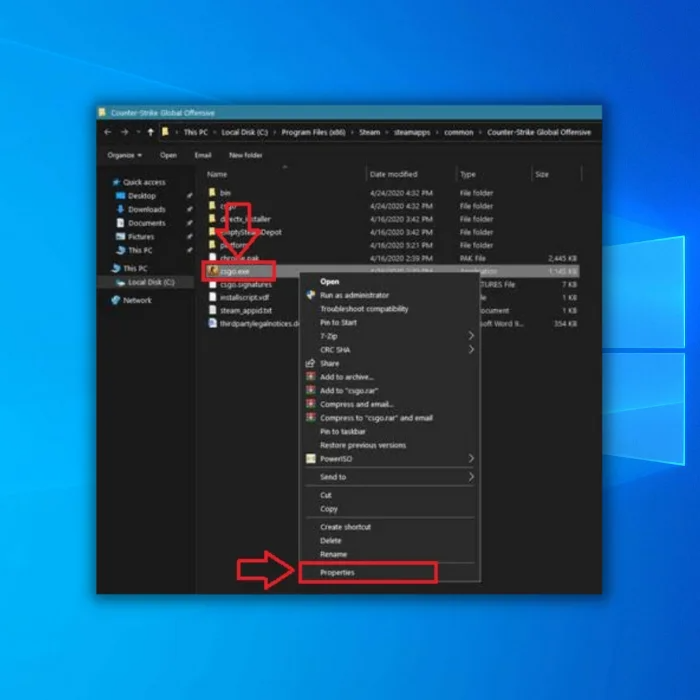Select Properties in the context menu
The image size is (700, 700).
(337, 572)
